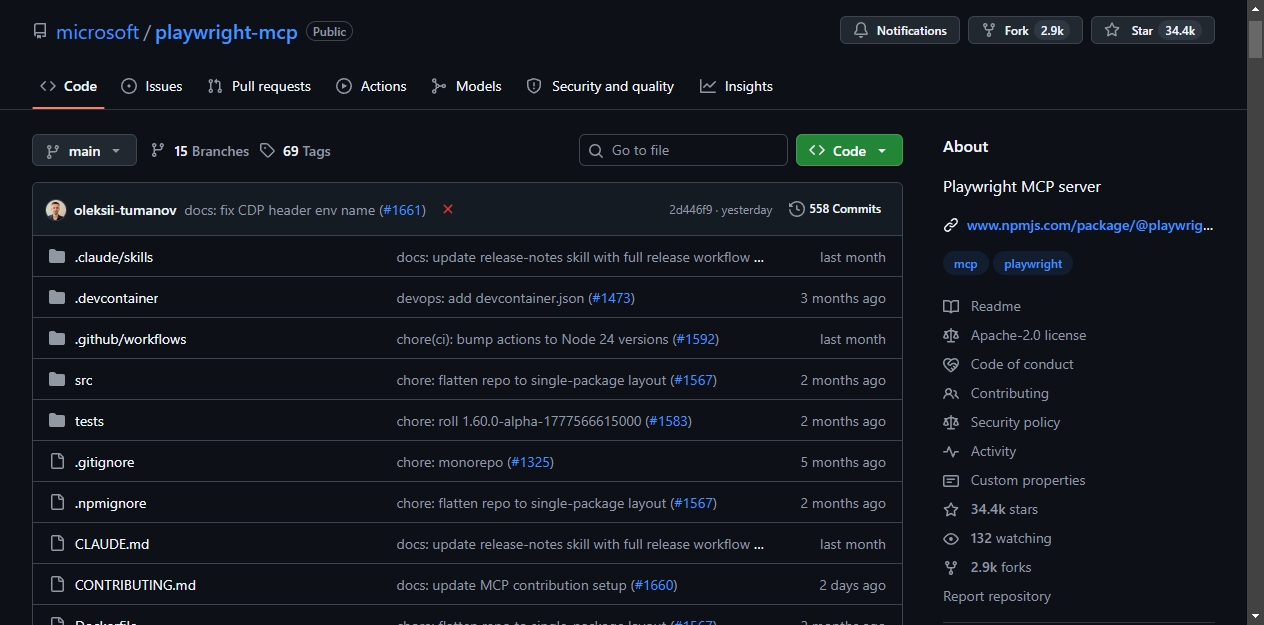
Task: Click the page vertical scrollbar thumb
Action: pos(1255,38)
